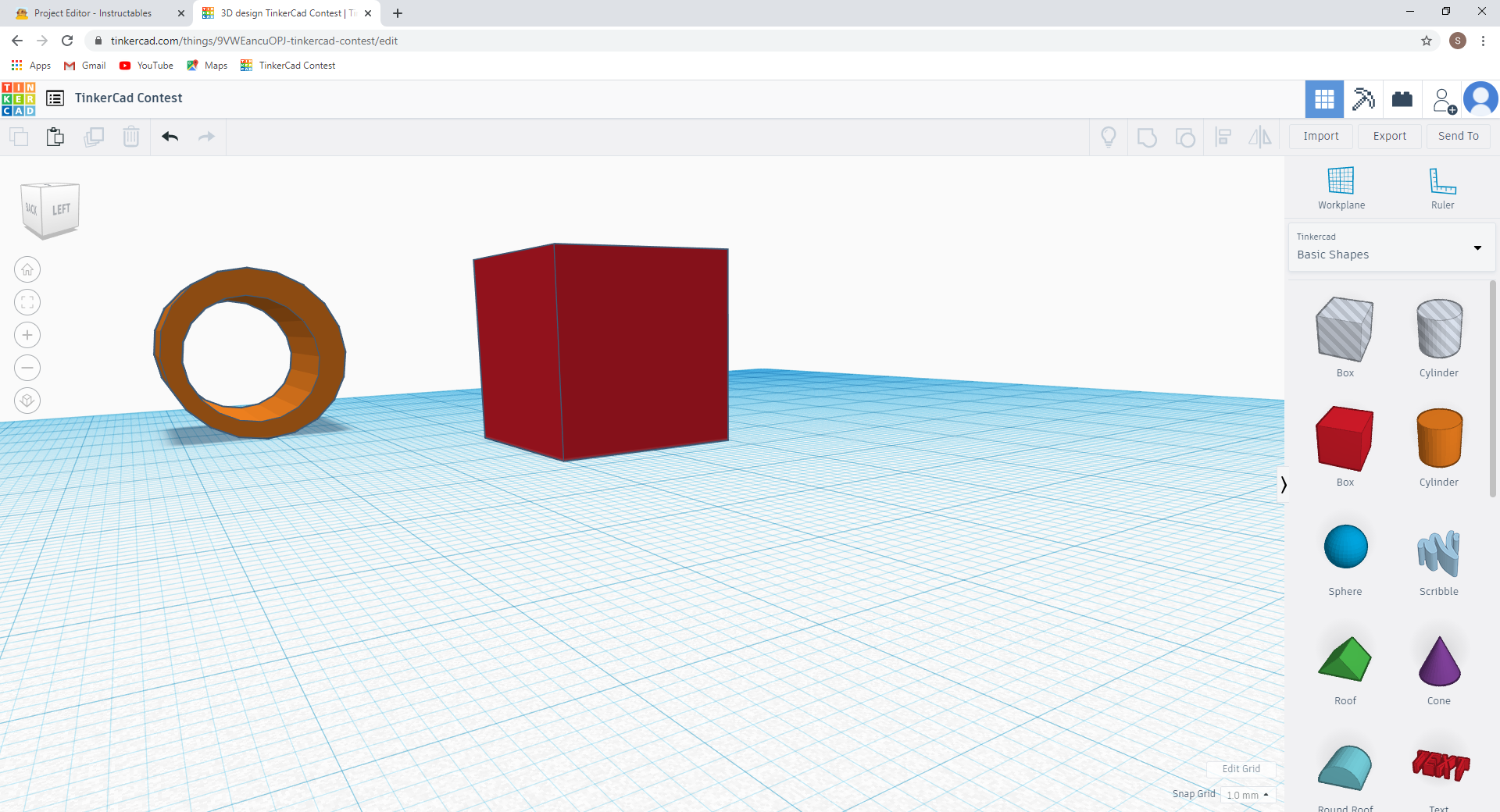
Task: Select the Align tool
Action: point(1223,137)
